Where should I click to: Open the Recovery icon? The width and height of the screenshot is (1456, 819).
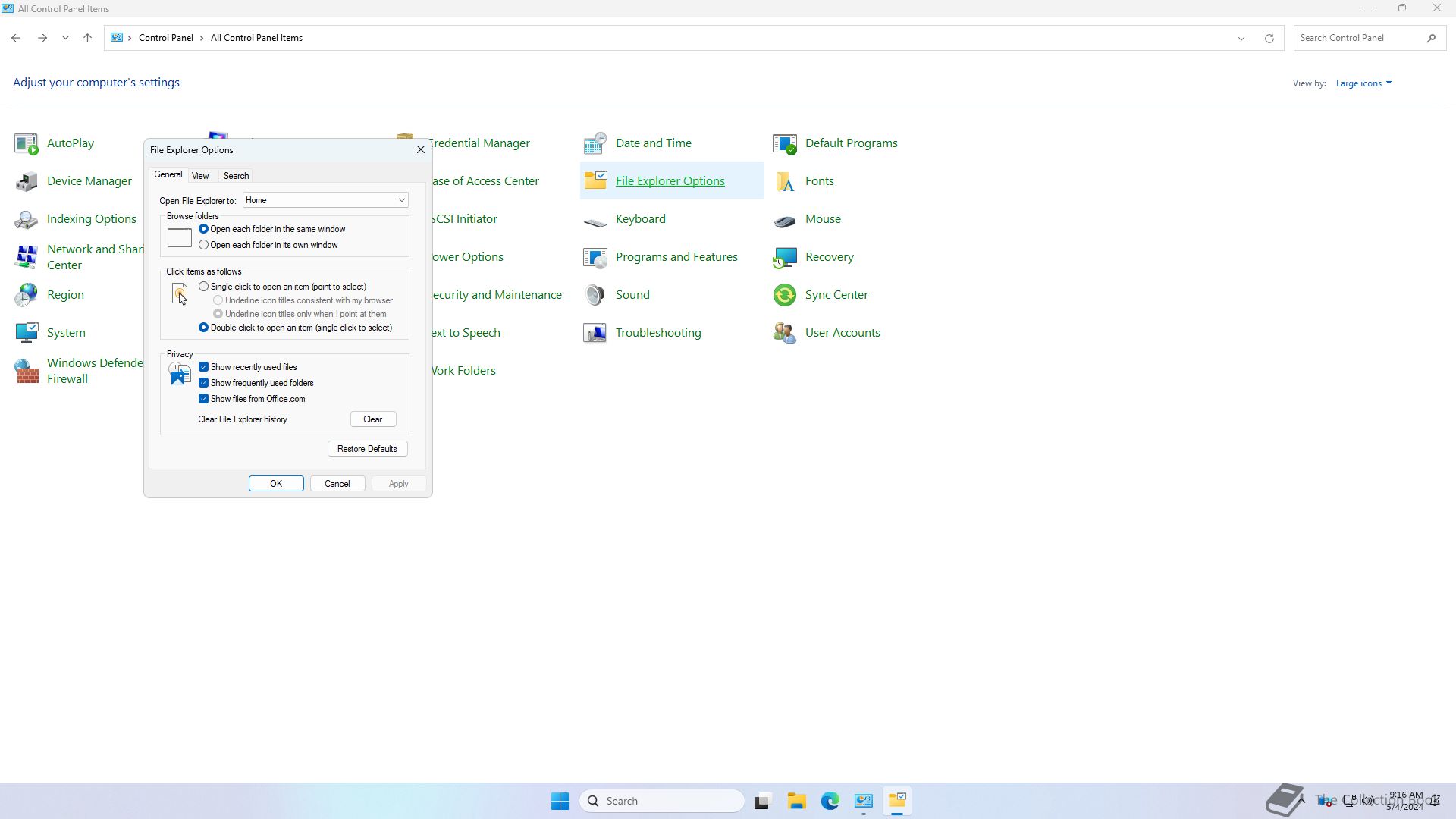tap(785, 257)
